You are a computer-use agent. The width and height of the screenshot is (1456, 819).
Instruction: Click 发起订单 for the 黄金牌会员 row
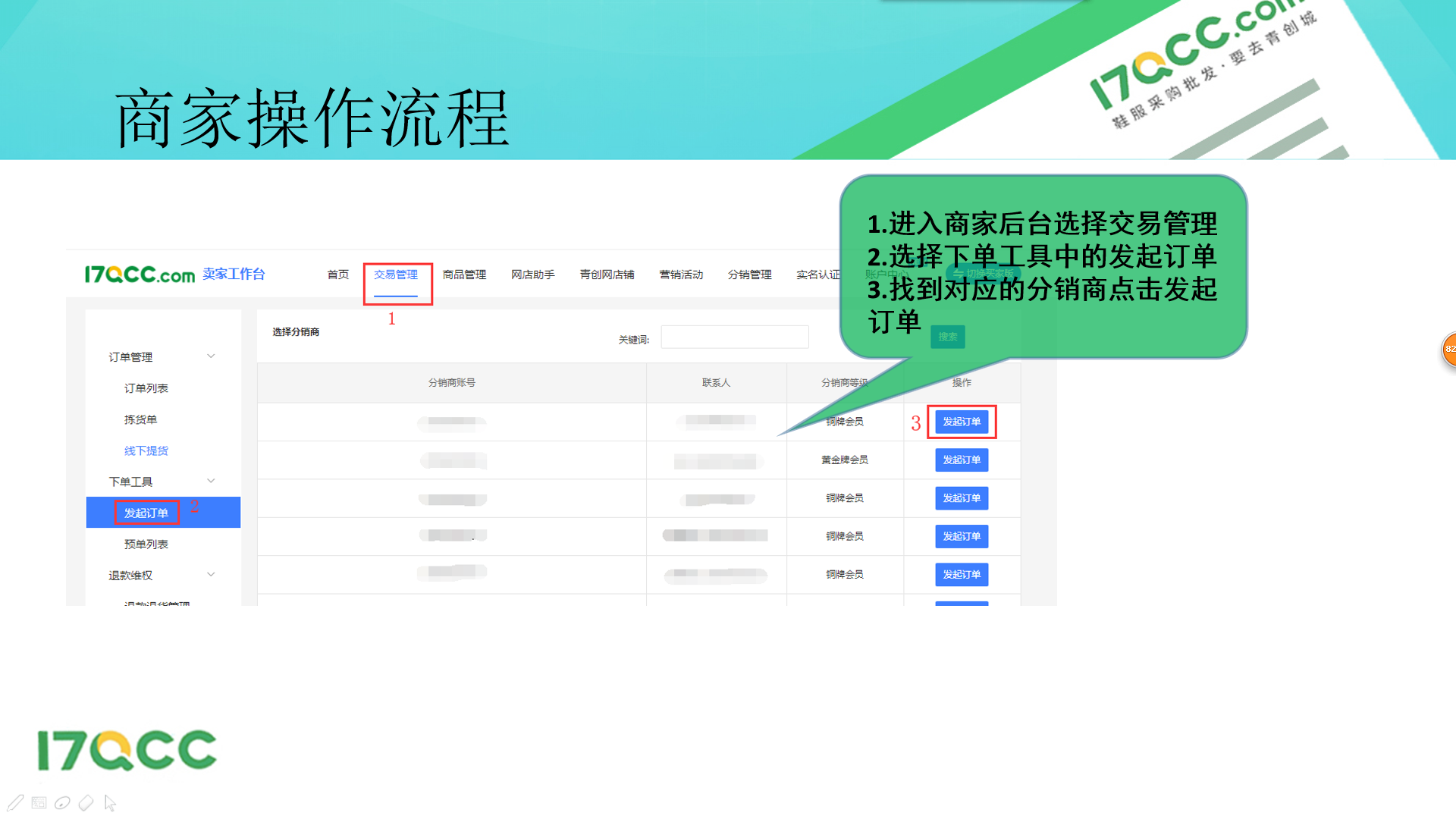[x=961, y=460]
